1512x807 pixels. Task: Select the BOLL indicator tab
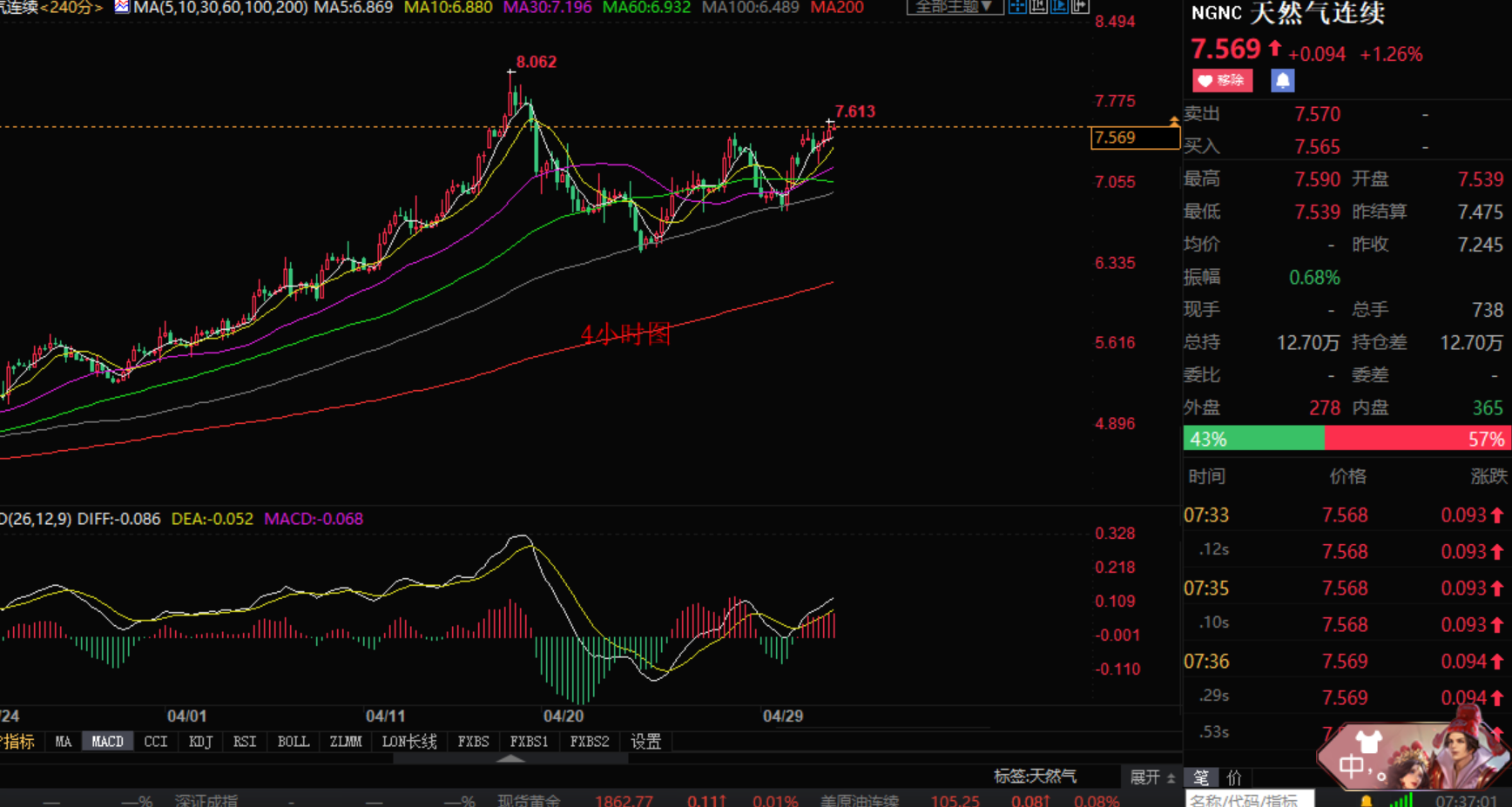tap(293, 742)
